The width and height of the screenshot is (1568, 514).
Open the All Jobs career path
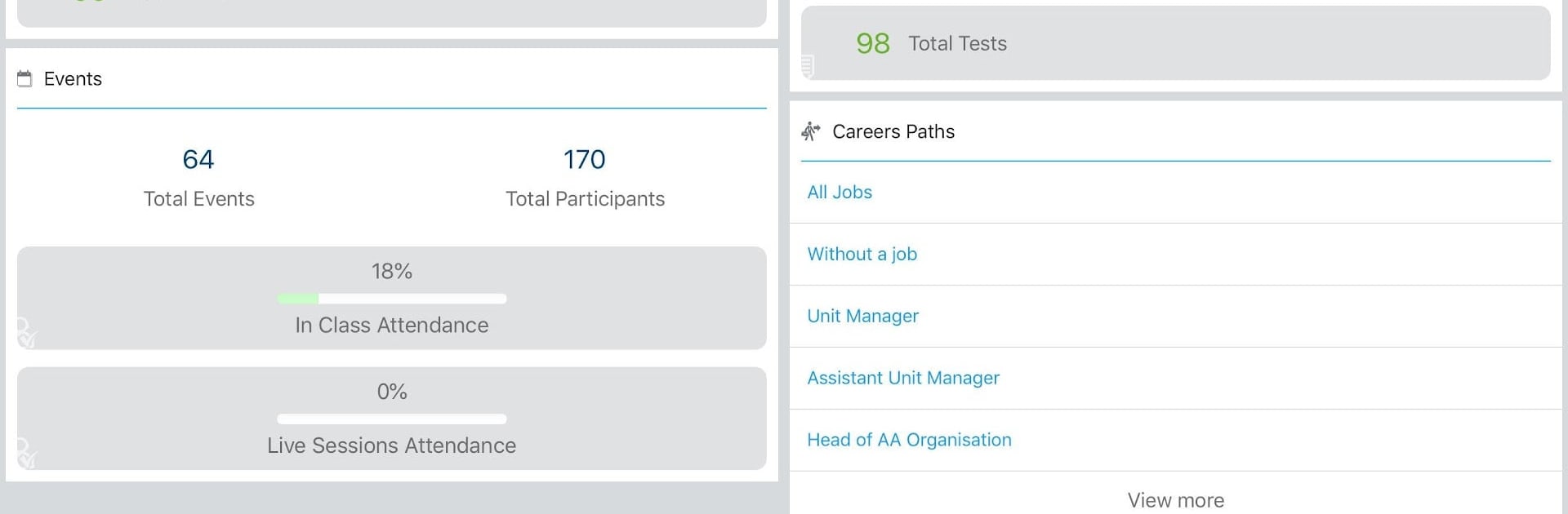point(840,193)
